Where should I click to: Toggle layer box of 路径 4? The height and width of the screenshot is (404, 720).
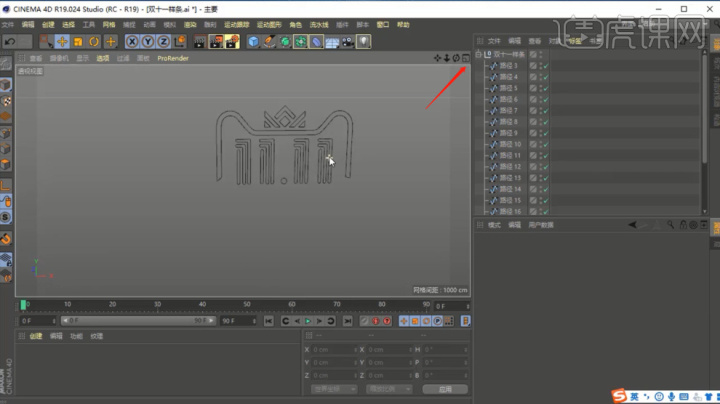click(533, 77)
